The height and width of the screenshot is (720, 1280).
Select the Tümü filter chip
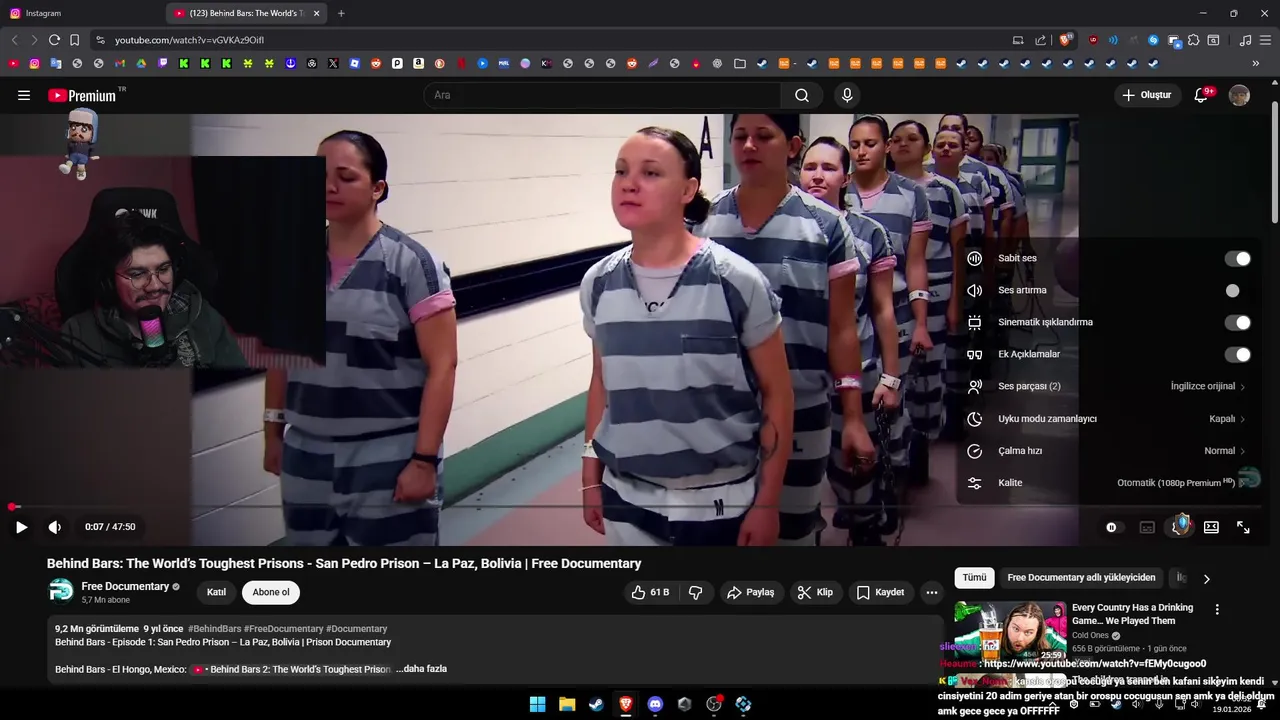click(974, 578)
